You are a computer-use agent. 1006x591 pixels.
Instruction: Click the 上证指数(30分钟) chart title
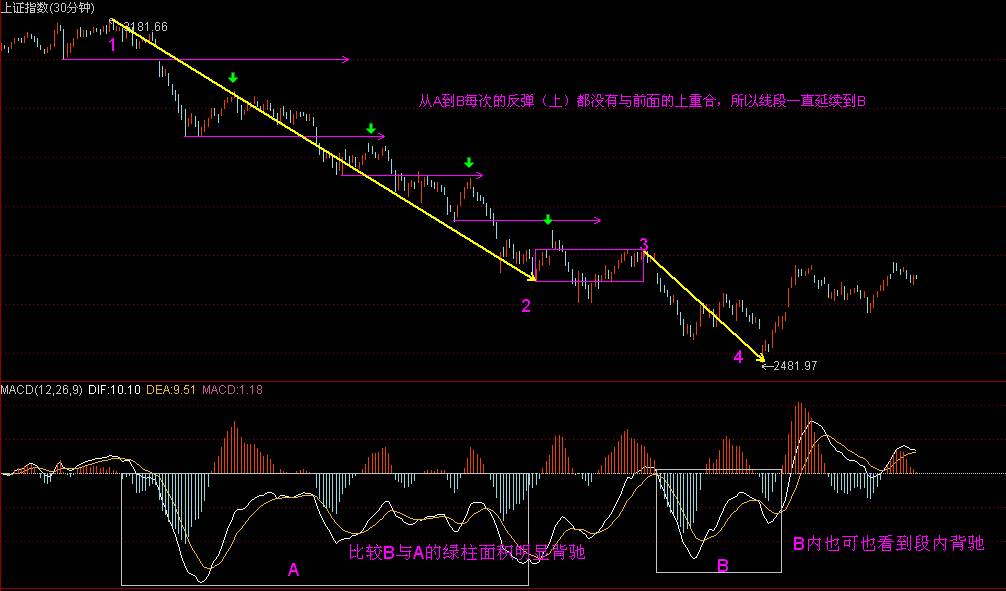(48, 8)
